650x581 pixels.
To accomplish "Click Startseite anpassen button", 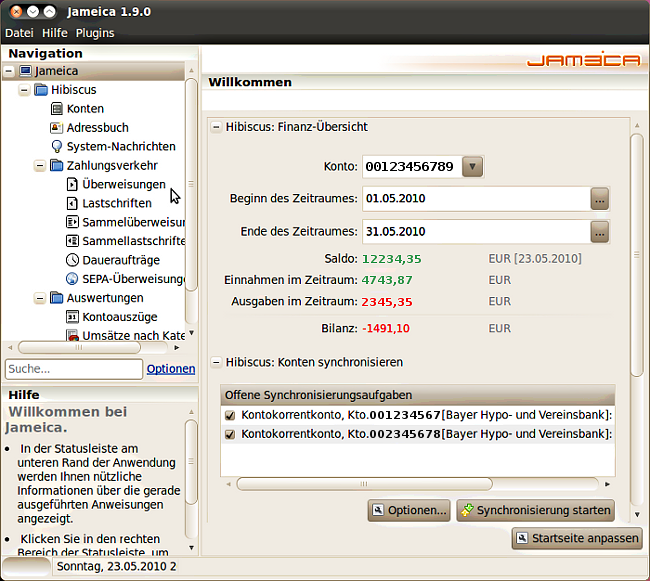I will tap(577, 538).
